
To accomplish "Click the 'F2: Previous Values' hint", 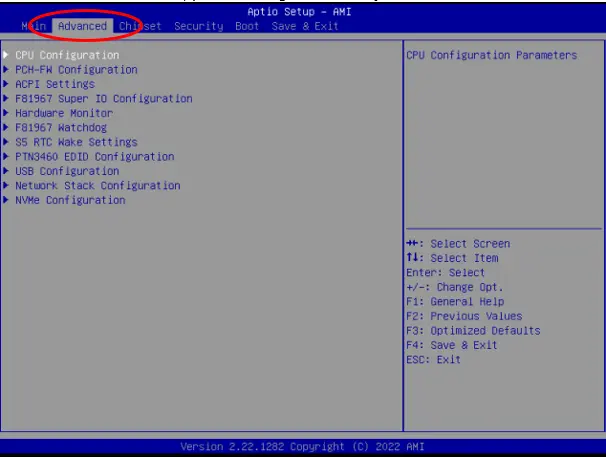I will click(464, 316).
